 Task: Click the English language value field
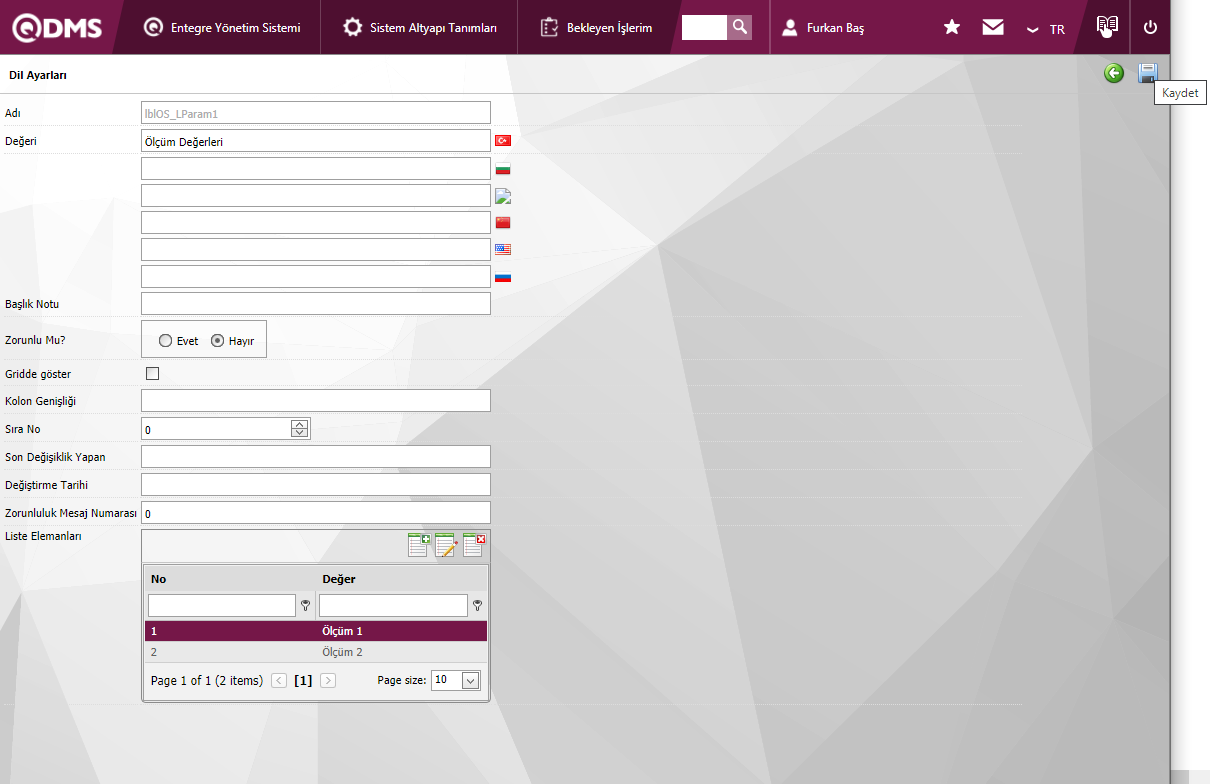[x=316, y=249]
